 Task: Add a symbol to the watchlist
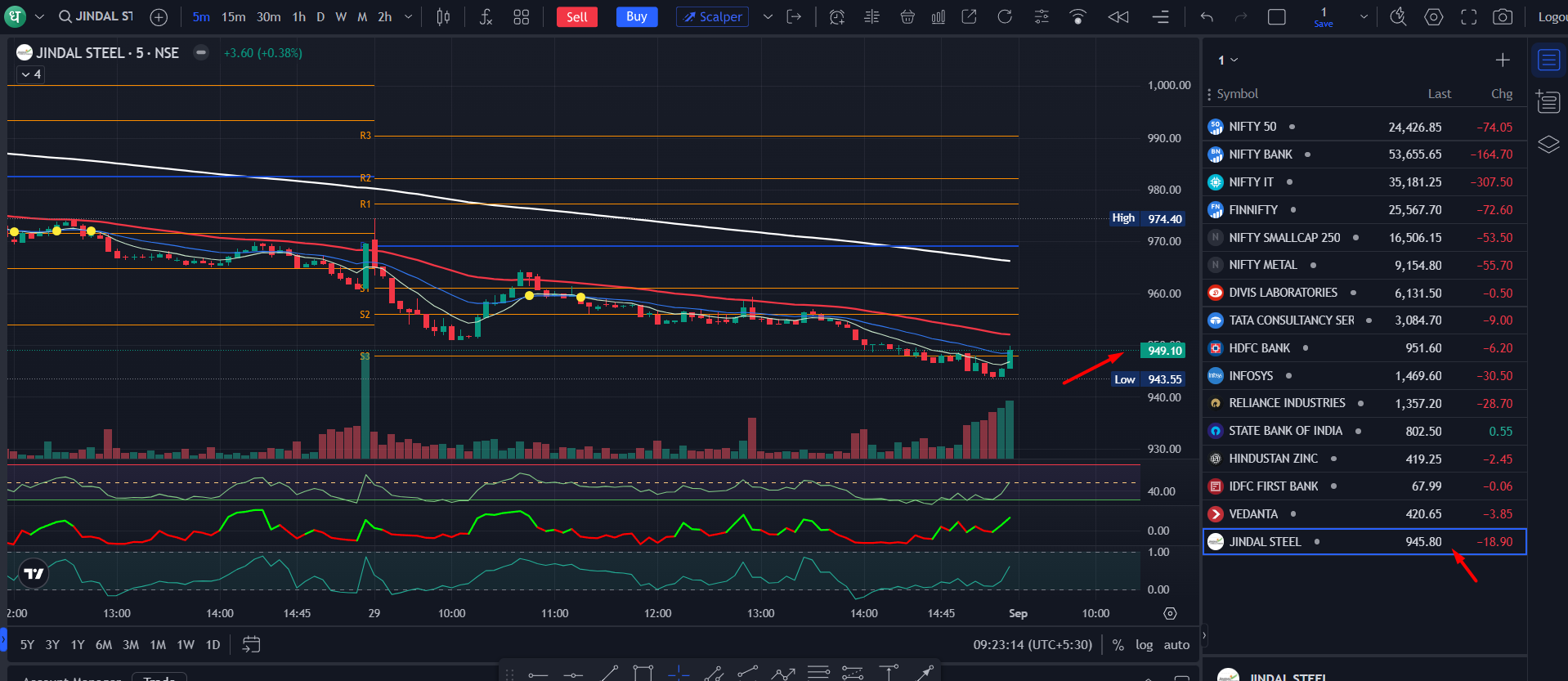(x=1503, y=60)
